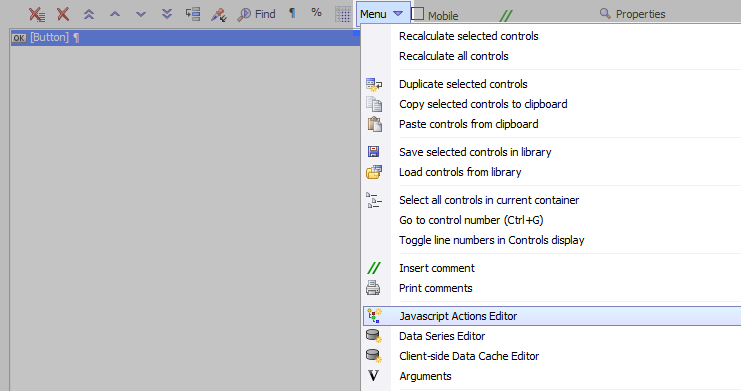Click the select-all tree icon in menu
741x391 pixels.
(x=374, y=200)
